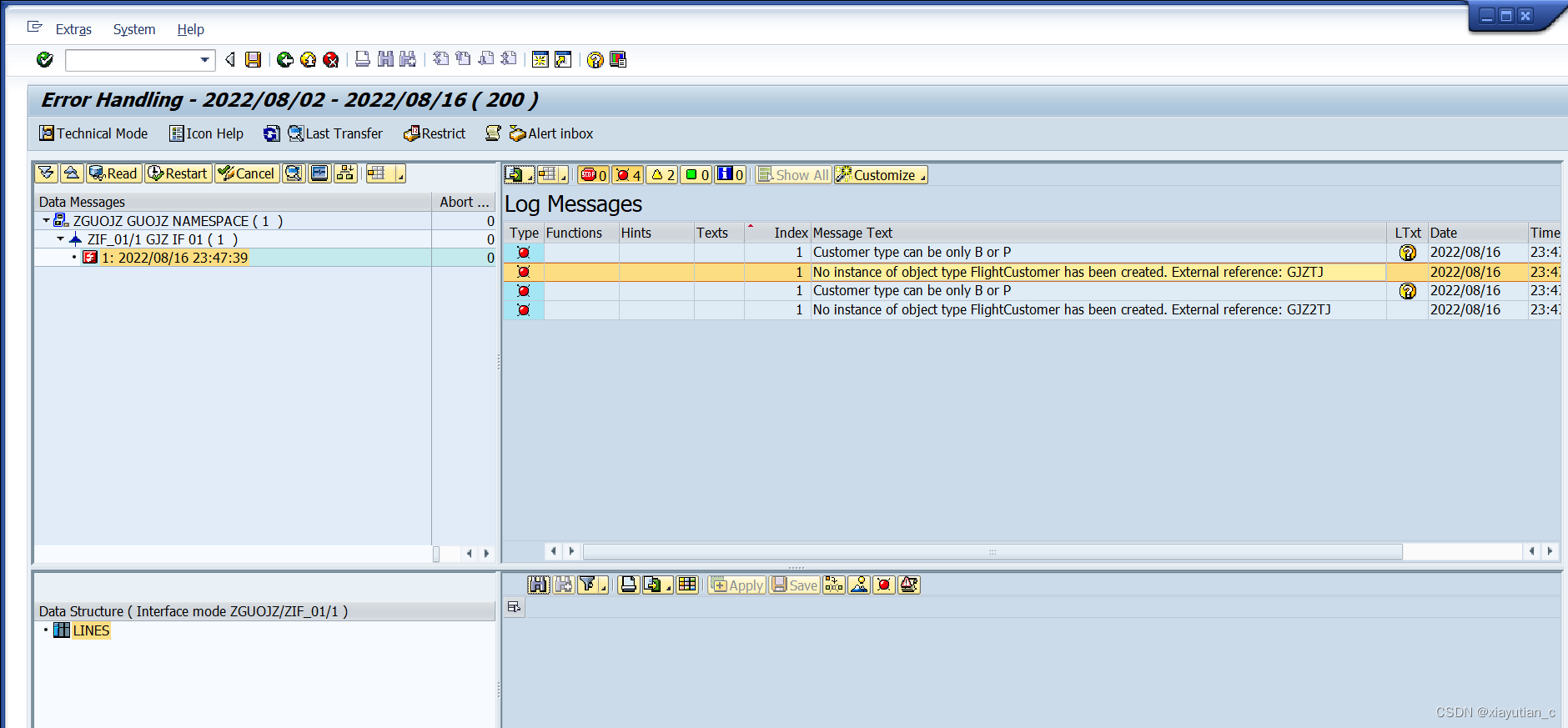This screenshot has height=728, width=1568.
Task: Click the monitor display icon in the tree toolbar
Action: pyautogui.click(x=319, y=173)
